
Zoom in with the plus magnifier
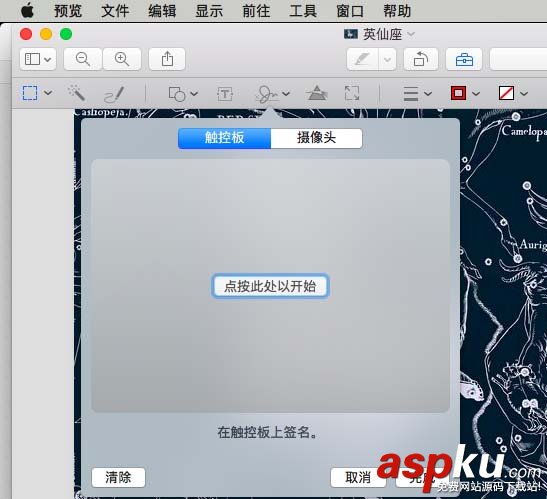122,59
